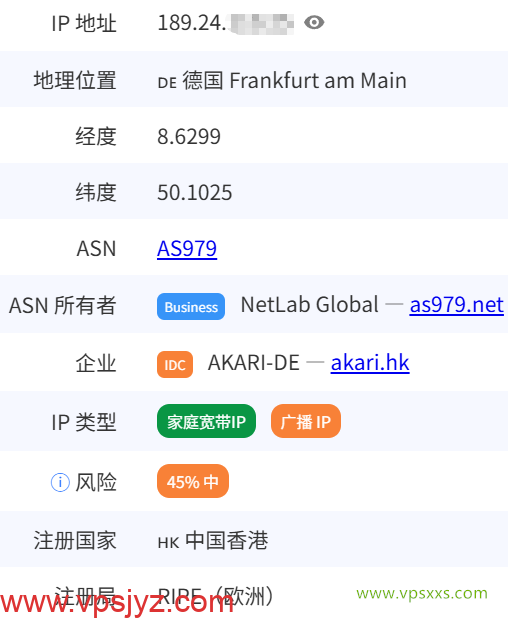The width and height of the screenshot is (508, 618).
Task: Select the 中国香港 registered country value
Action: tap(227, 540)
